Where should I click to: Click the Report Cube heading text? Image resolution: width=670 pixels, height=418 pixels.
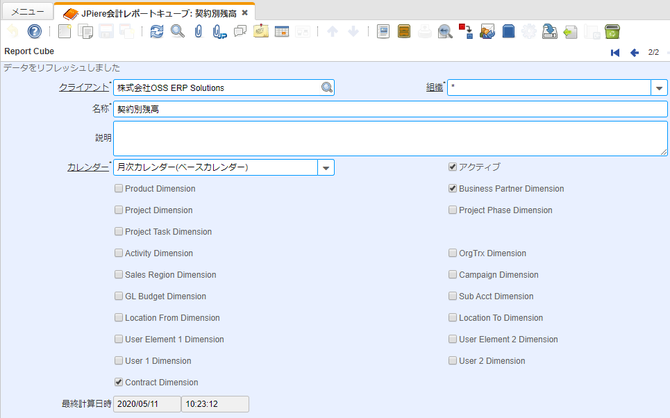(29, 51)
